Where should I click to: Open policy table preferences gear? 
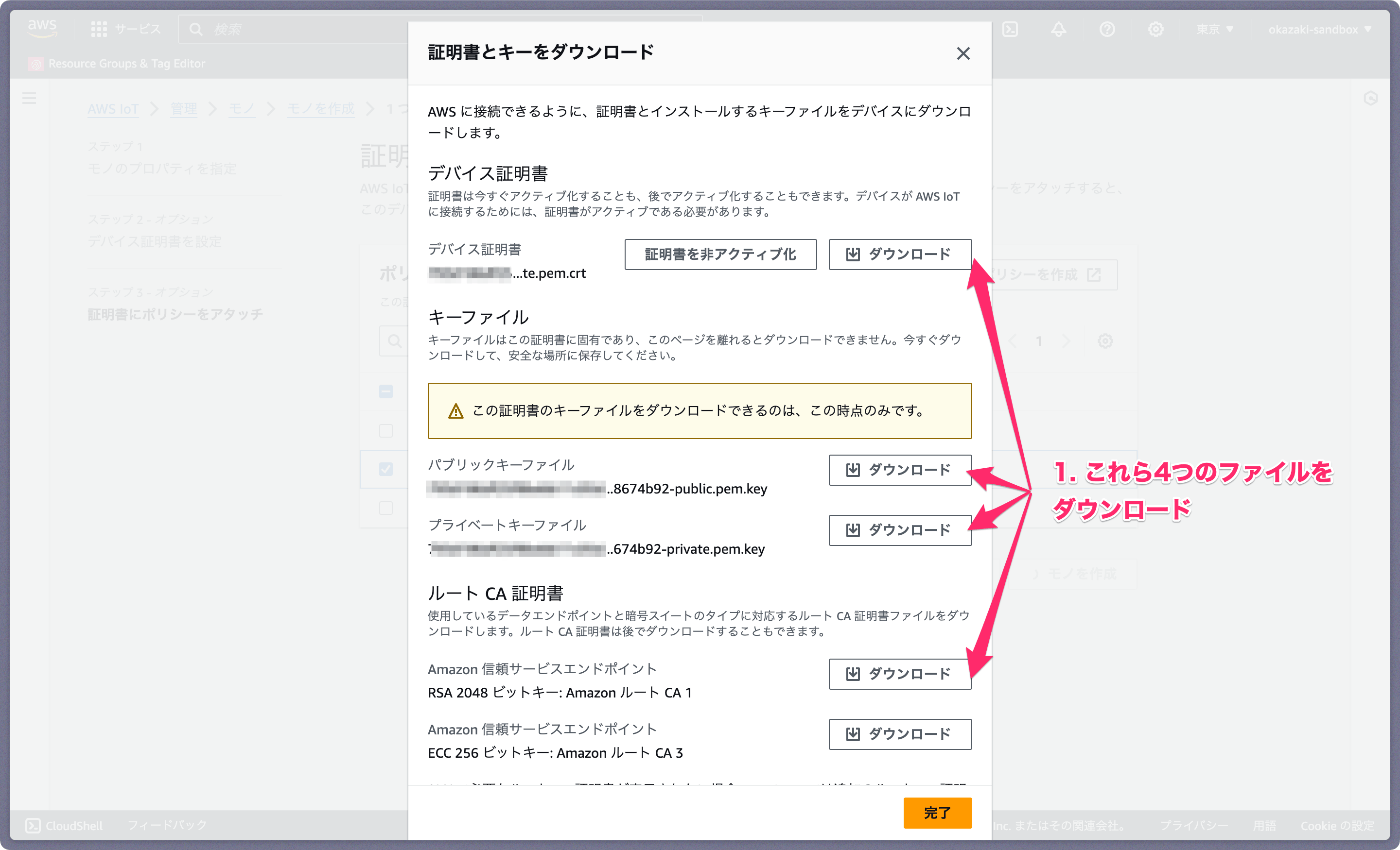tap(1105, 341)
